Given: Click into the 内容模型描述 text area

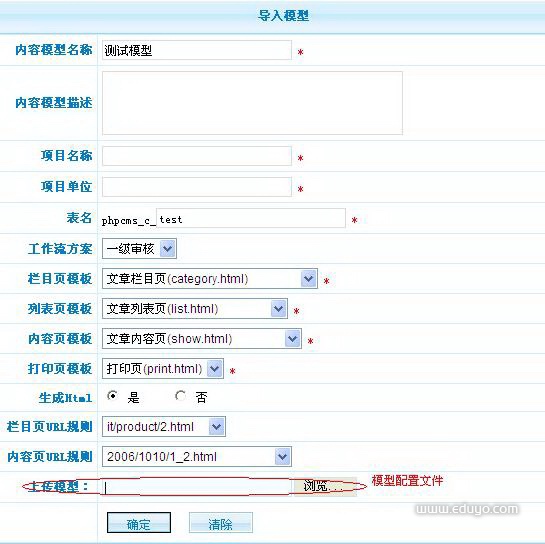Looking at the screenshot, I should [x=252, y=103].
